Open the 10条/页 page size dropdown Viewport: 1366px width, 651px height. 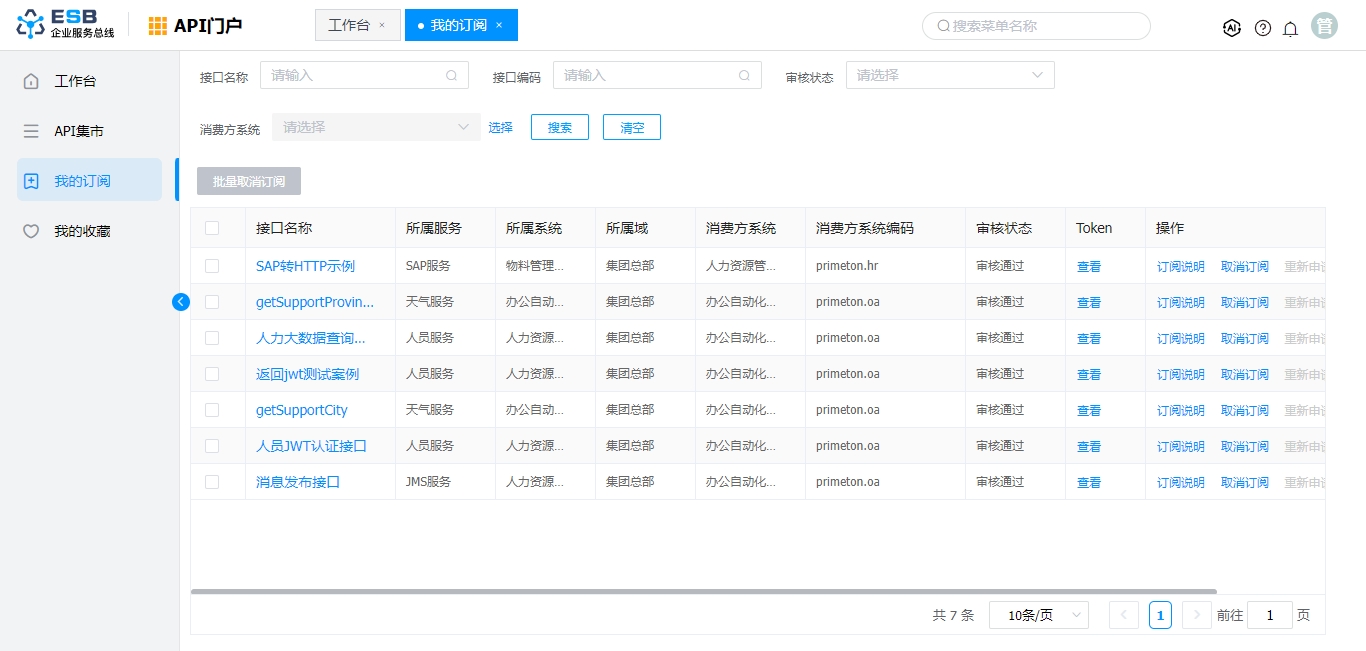click(1038, 615)
